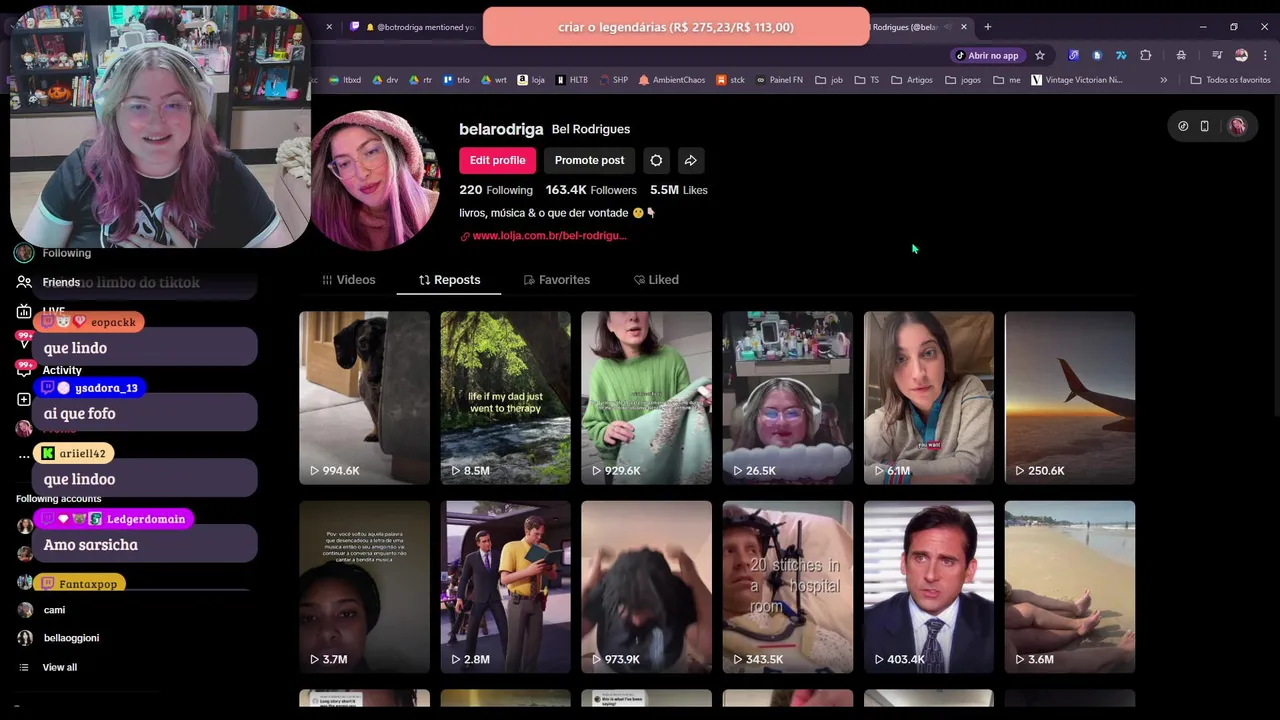Image resolution: width=1280 pixels, height=720 pixels.
Task: Click the TikTok get coins icon
Action: [x=1183, y=126]
